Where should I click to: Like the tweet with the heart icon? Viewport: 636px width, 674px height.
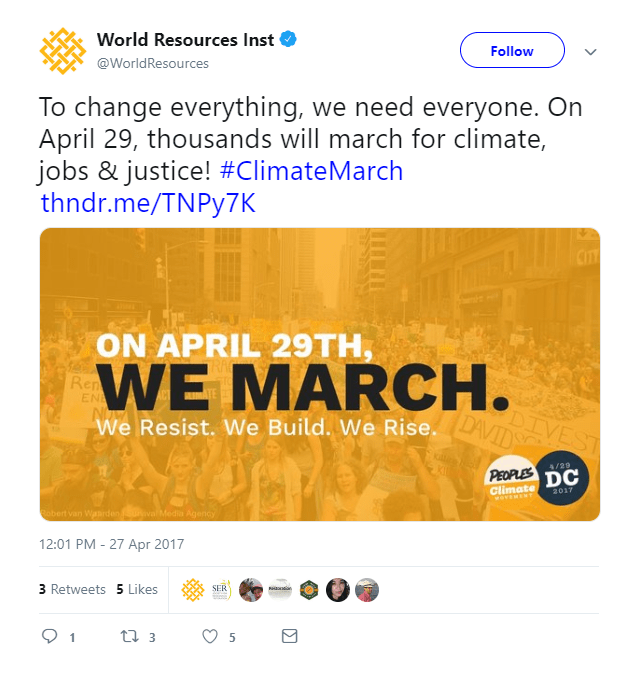(210, 636)
